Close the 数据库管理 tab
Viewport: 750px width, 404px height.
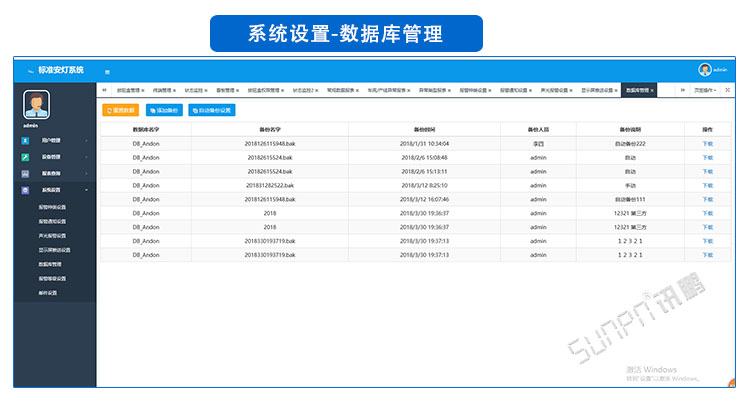pyautogui.click(x=651, y=90)
